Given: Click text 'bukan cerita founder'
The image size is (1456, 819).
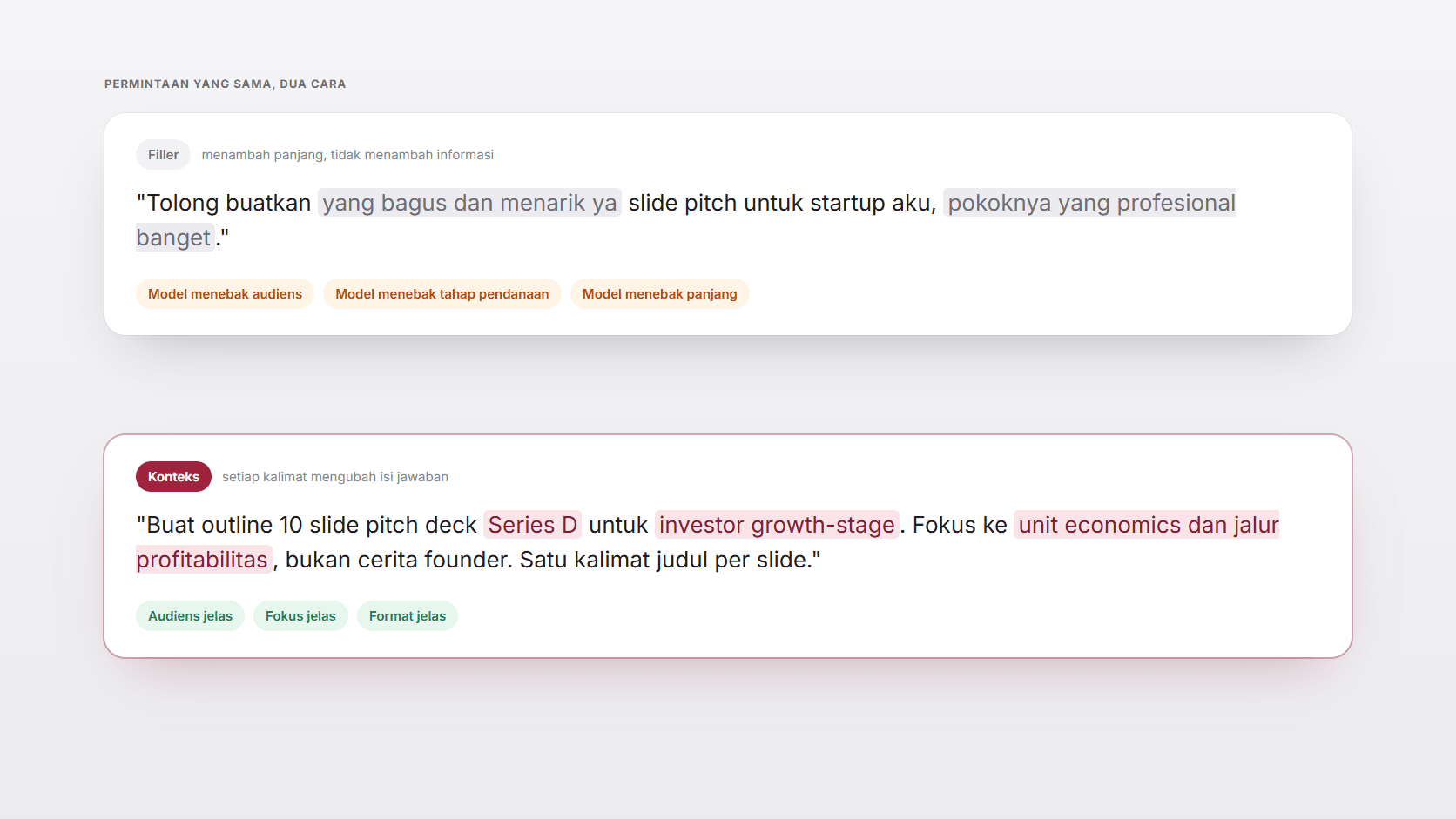Looking at the screenshot, I should (x=396, y=560).
